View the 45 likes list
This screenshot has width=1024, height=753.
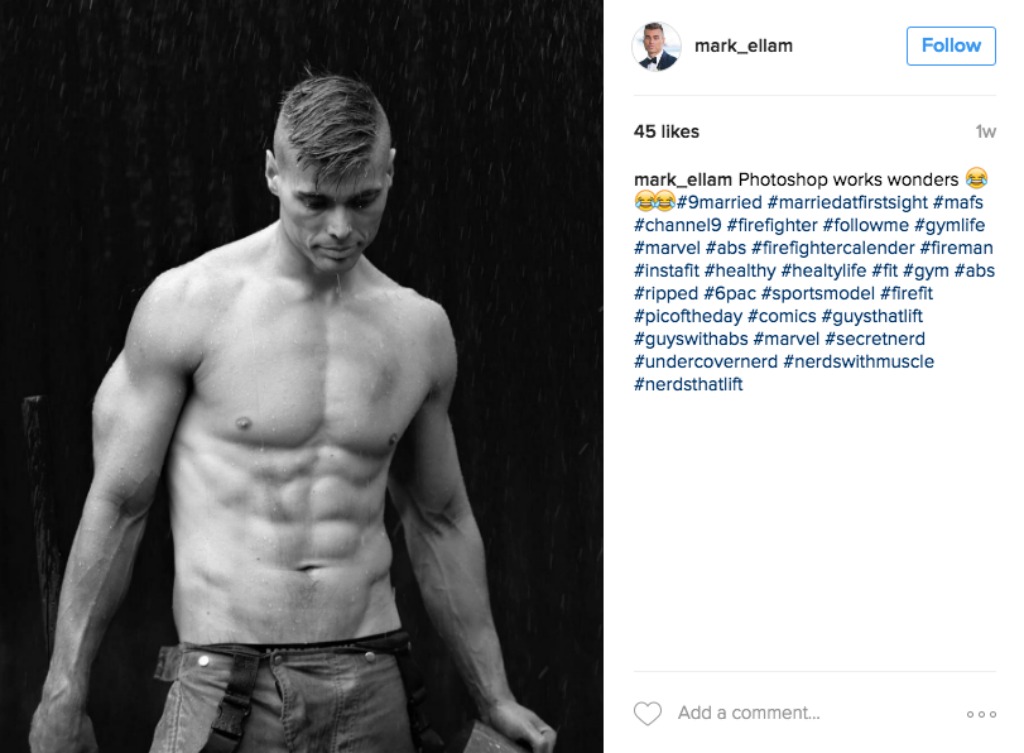click(x=666, y=131)
